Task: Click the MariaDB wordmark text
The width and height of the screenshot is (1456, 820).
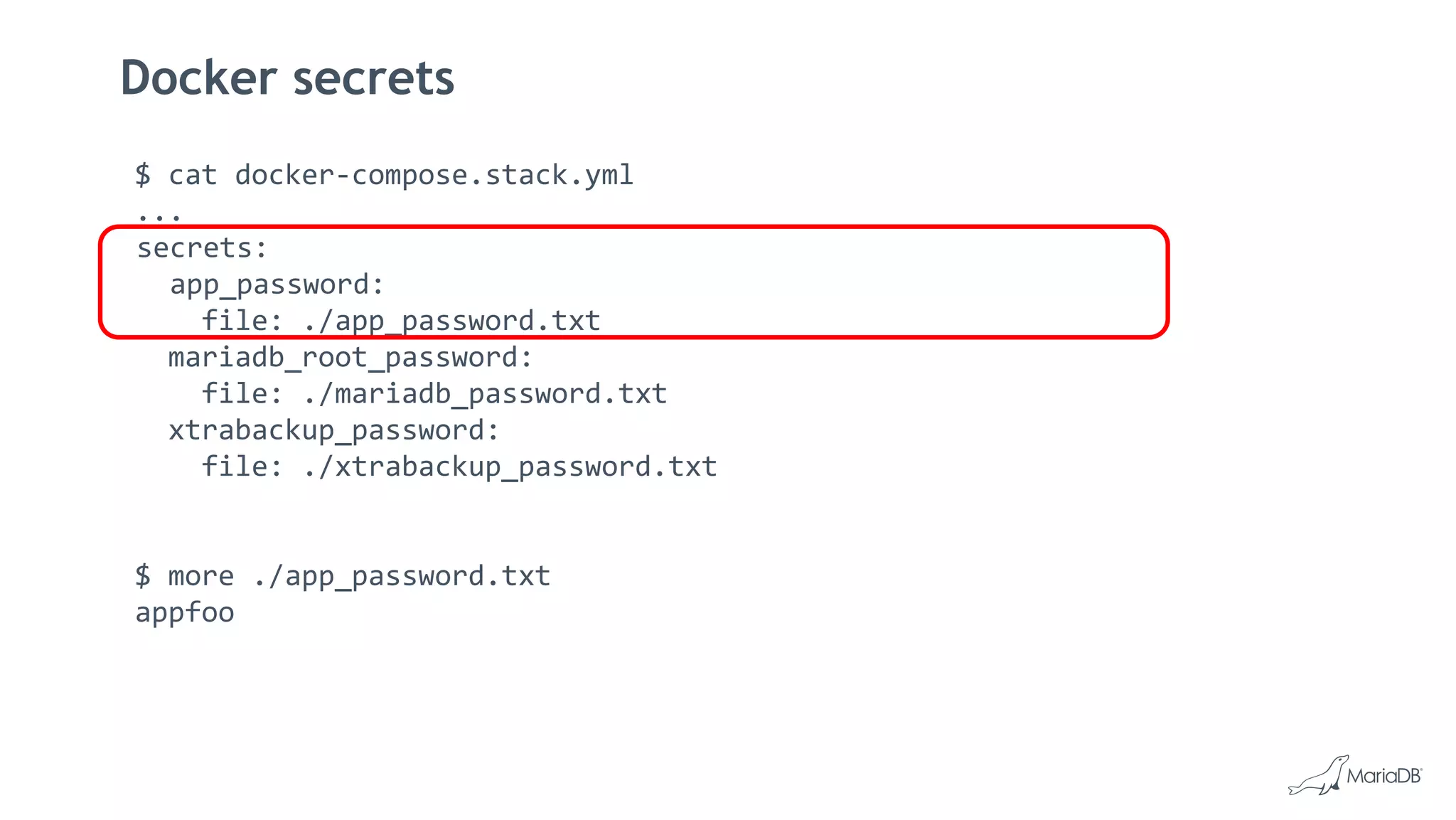Action: point(1383,776)
